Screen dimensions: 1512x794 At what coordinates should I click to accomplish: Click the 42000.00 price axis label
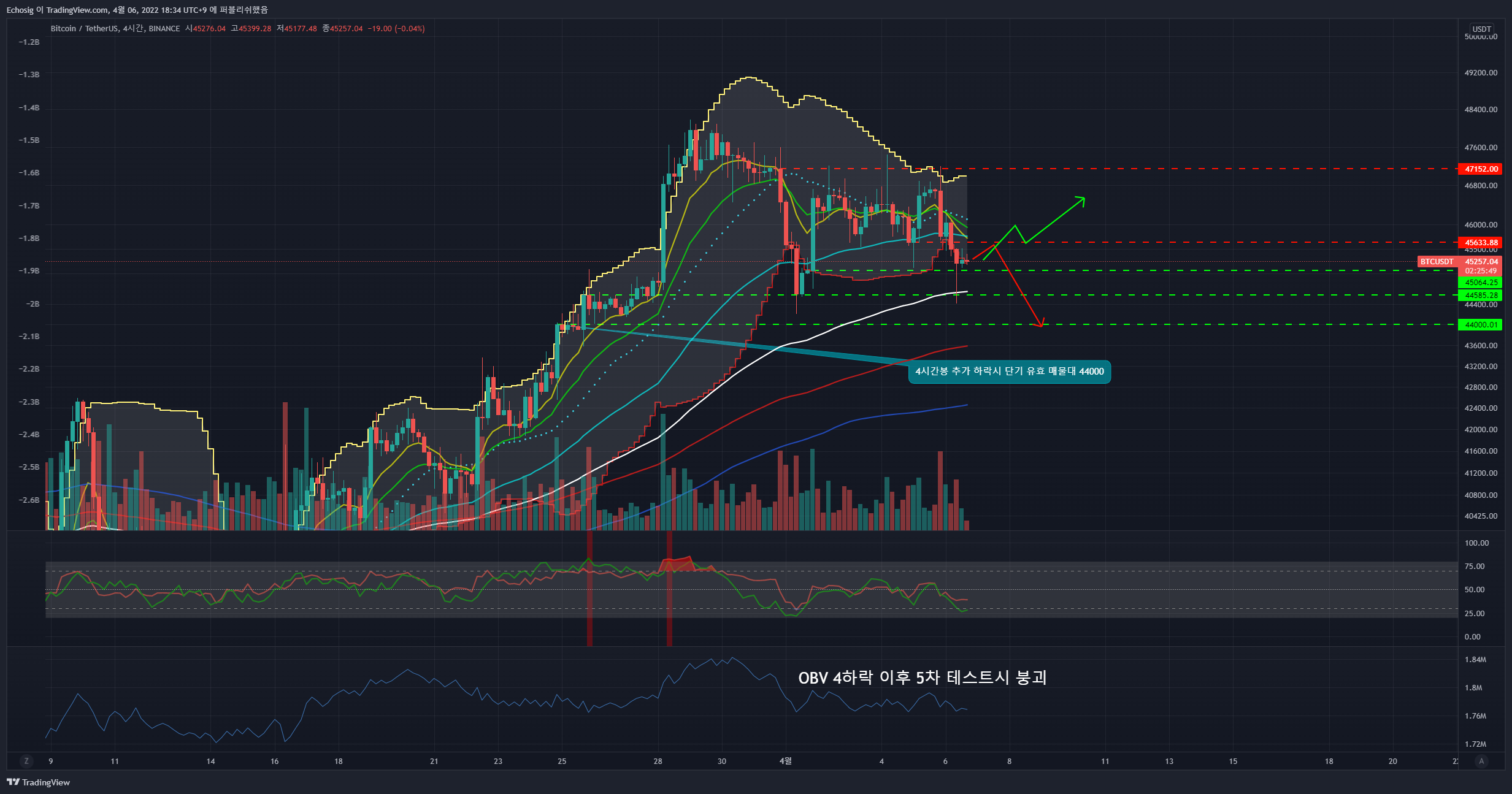pos(1481,429)
